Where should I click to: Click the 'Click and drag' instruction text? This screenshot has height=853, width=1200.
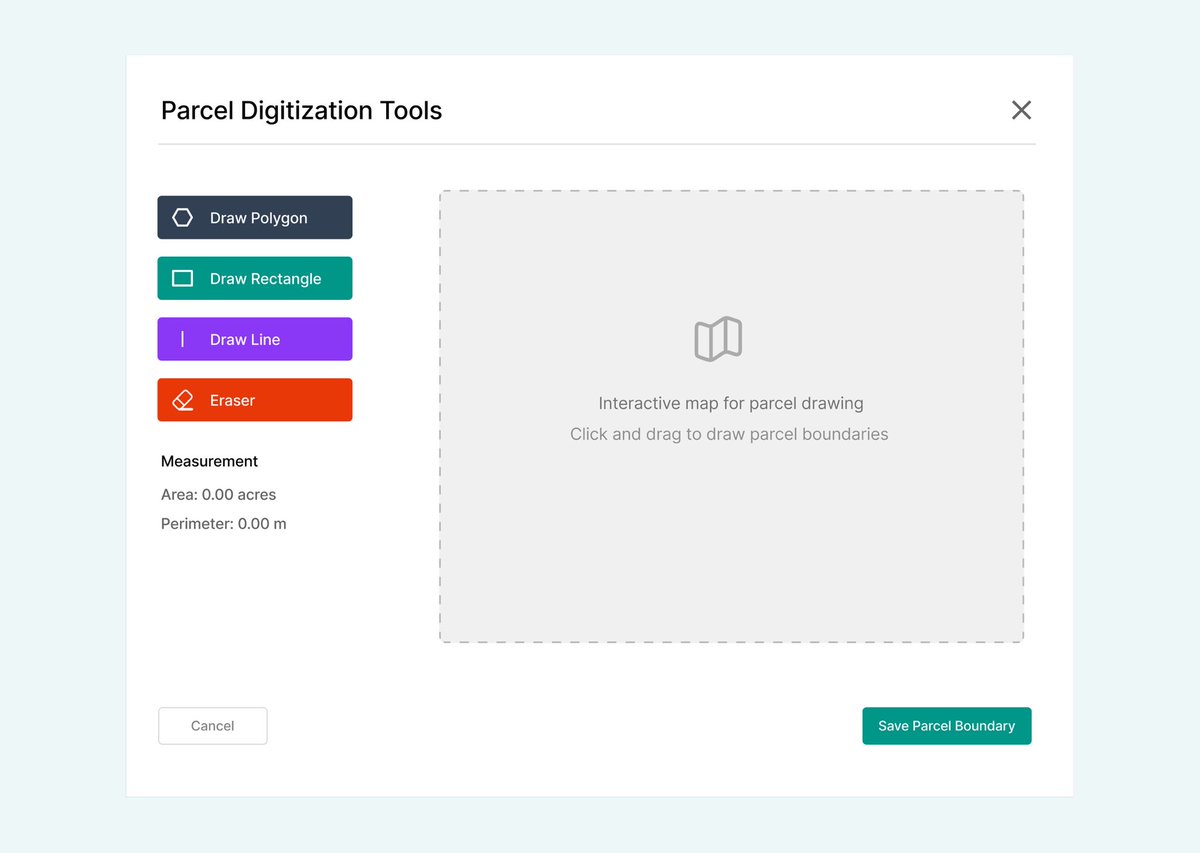click(728, 434)
